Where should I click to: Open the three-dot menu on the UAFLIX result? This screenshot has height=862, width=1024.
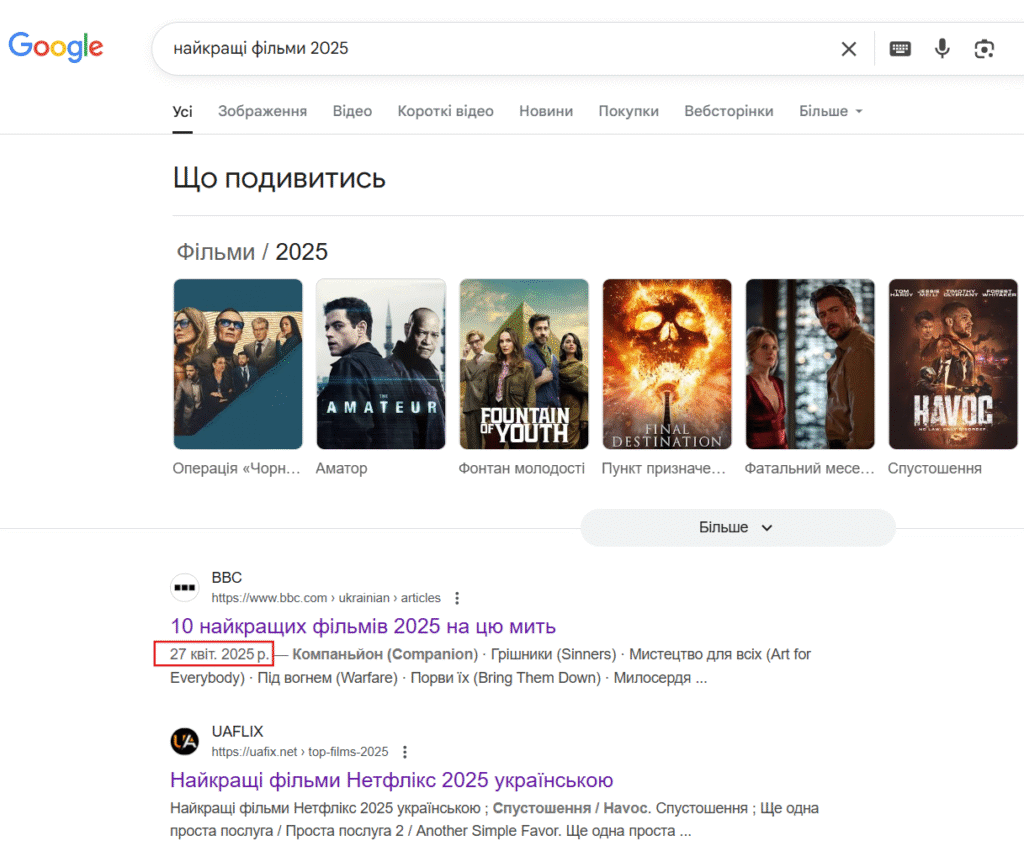coord(405,751)
